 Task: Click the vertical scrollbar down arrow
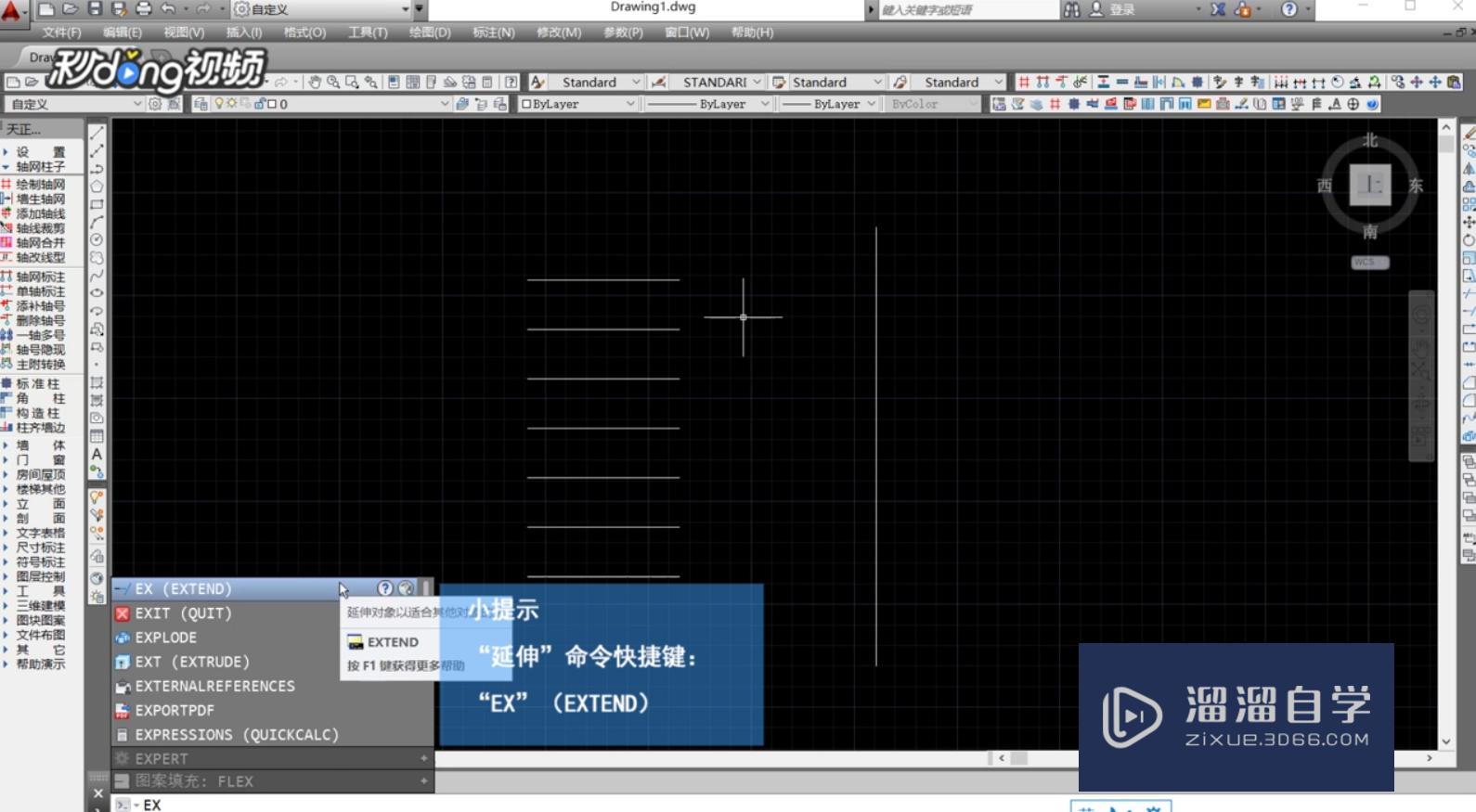pos(1446,741)
